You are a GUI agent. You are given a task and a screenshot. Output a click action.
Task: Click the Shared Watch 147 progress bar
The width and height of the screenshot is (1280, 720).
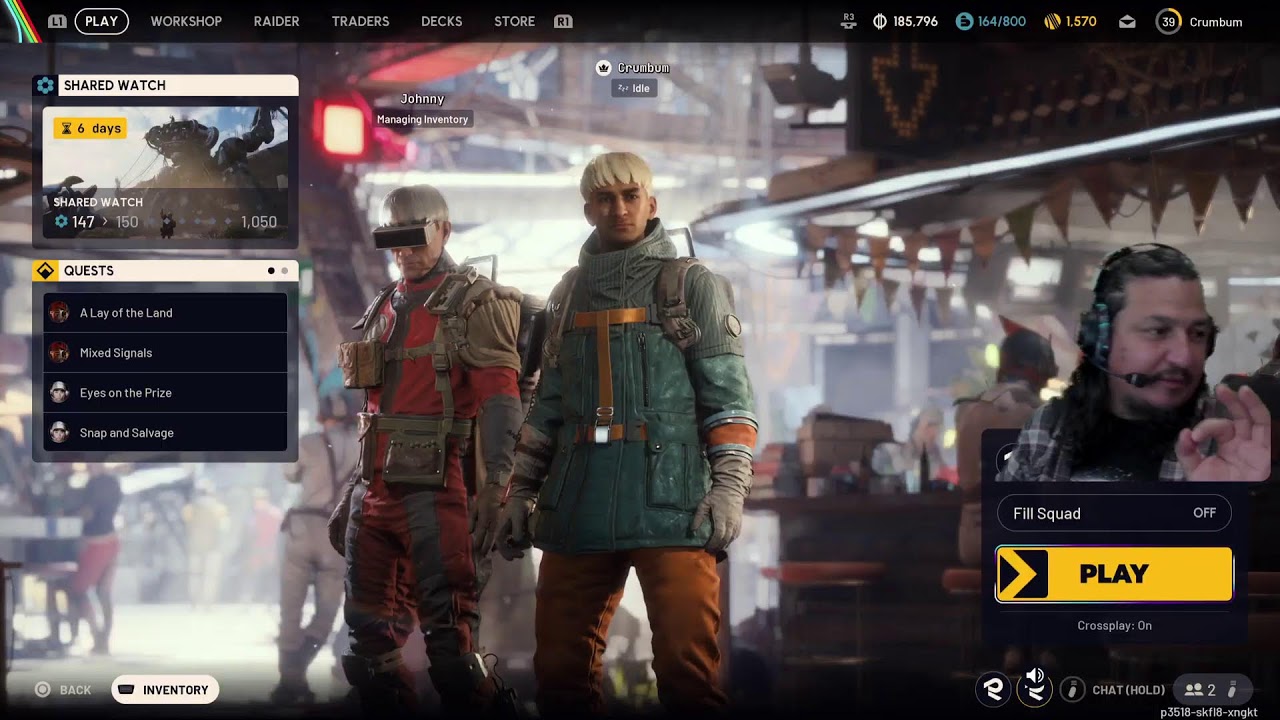[165, 222]
